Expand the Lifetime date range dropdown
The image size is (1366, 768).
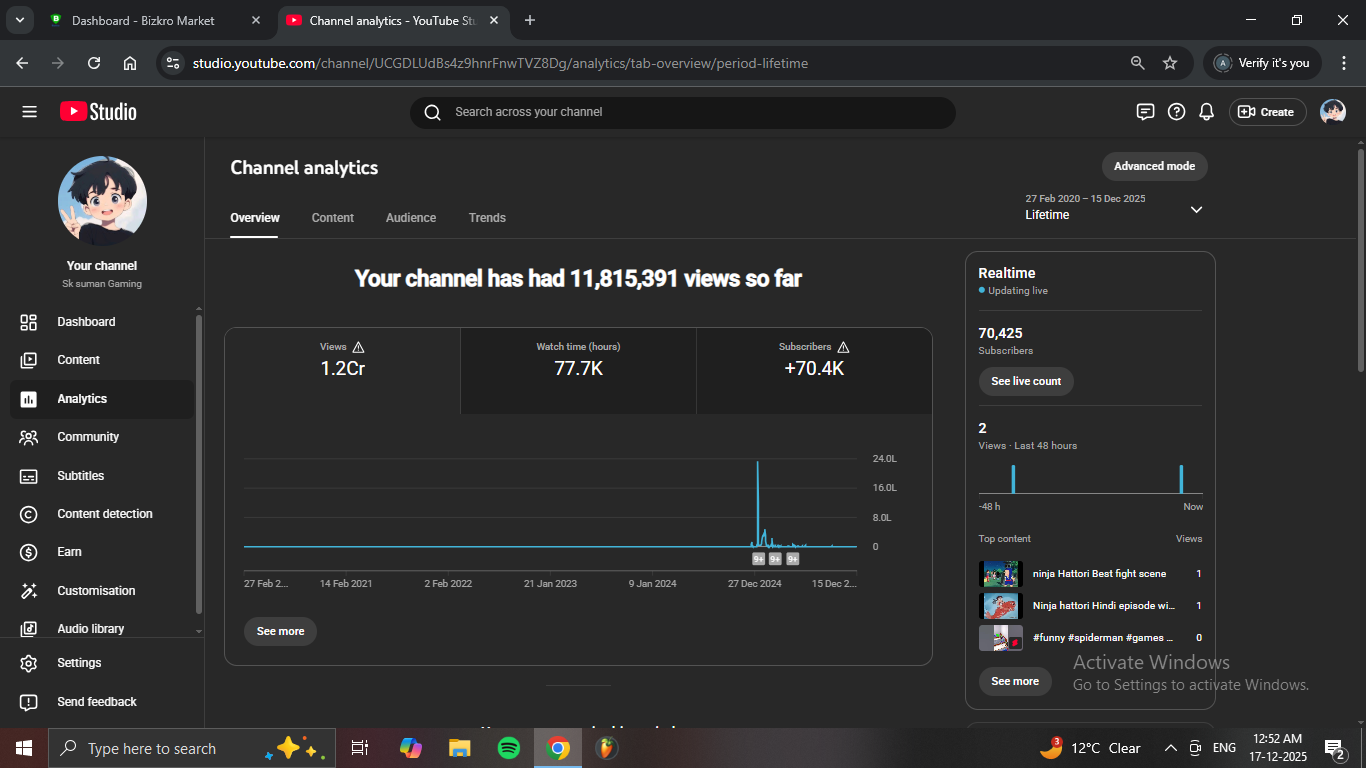pos(1196,209)
